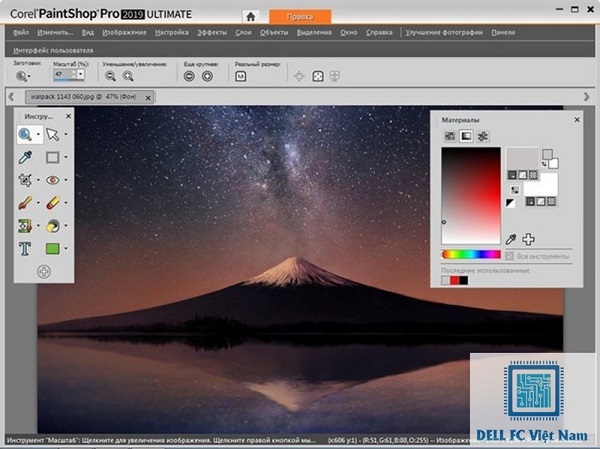
Task: Open the Масштаб value dropdown arrow
Action: [x=81, y=74]
